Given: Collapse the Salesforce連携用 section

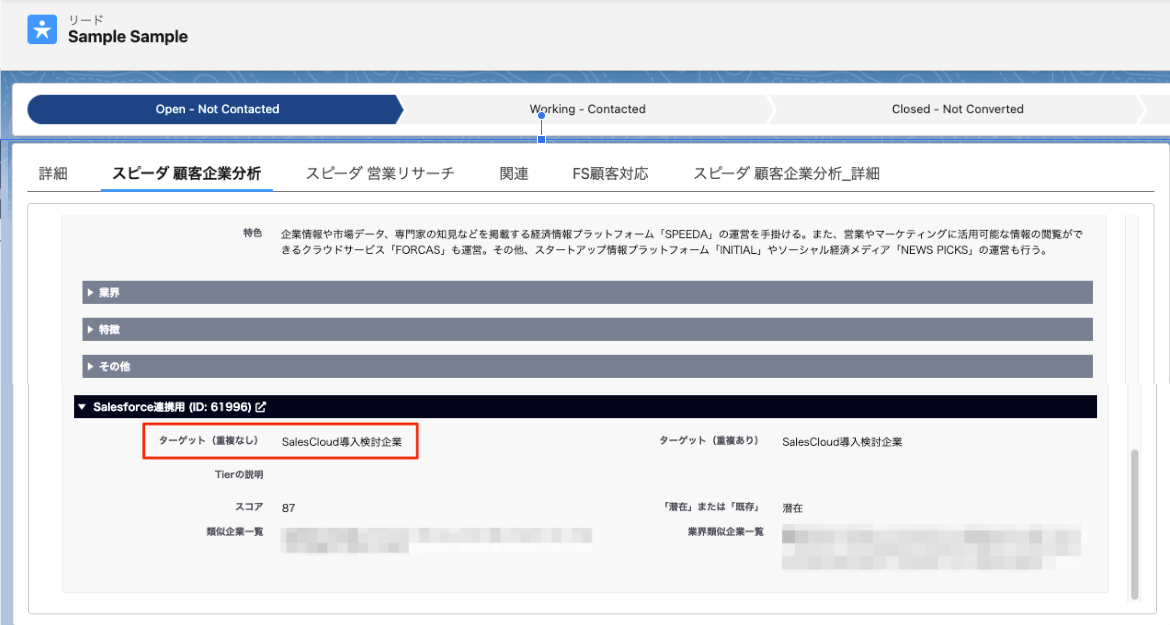Looking at the screenshot, I should click(81, 407).
